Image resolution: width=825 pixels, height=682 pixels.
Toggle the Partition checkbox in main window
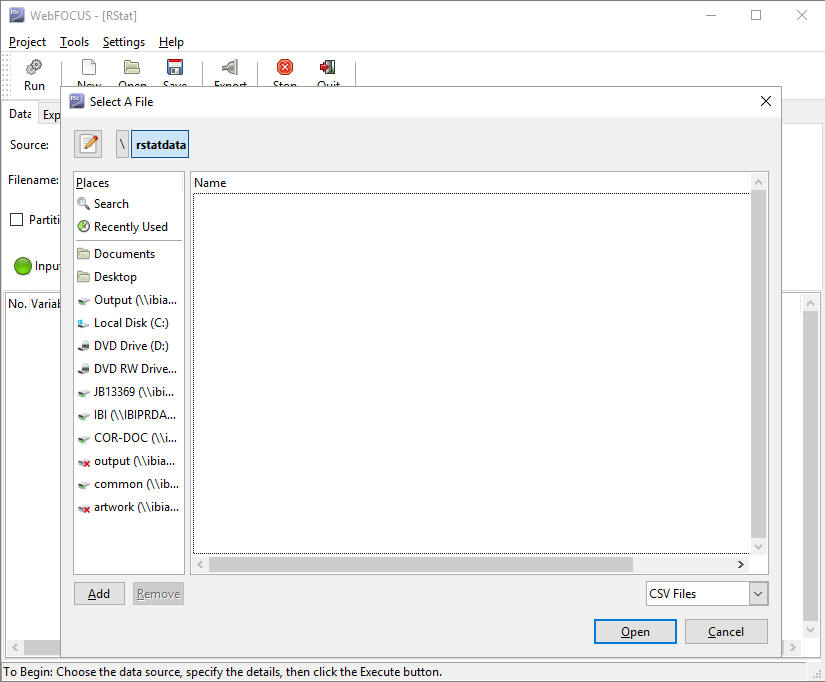17,219
